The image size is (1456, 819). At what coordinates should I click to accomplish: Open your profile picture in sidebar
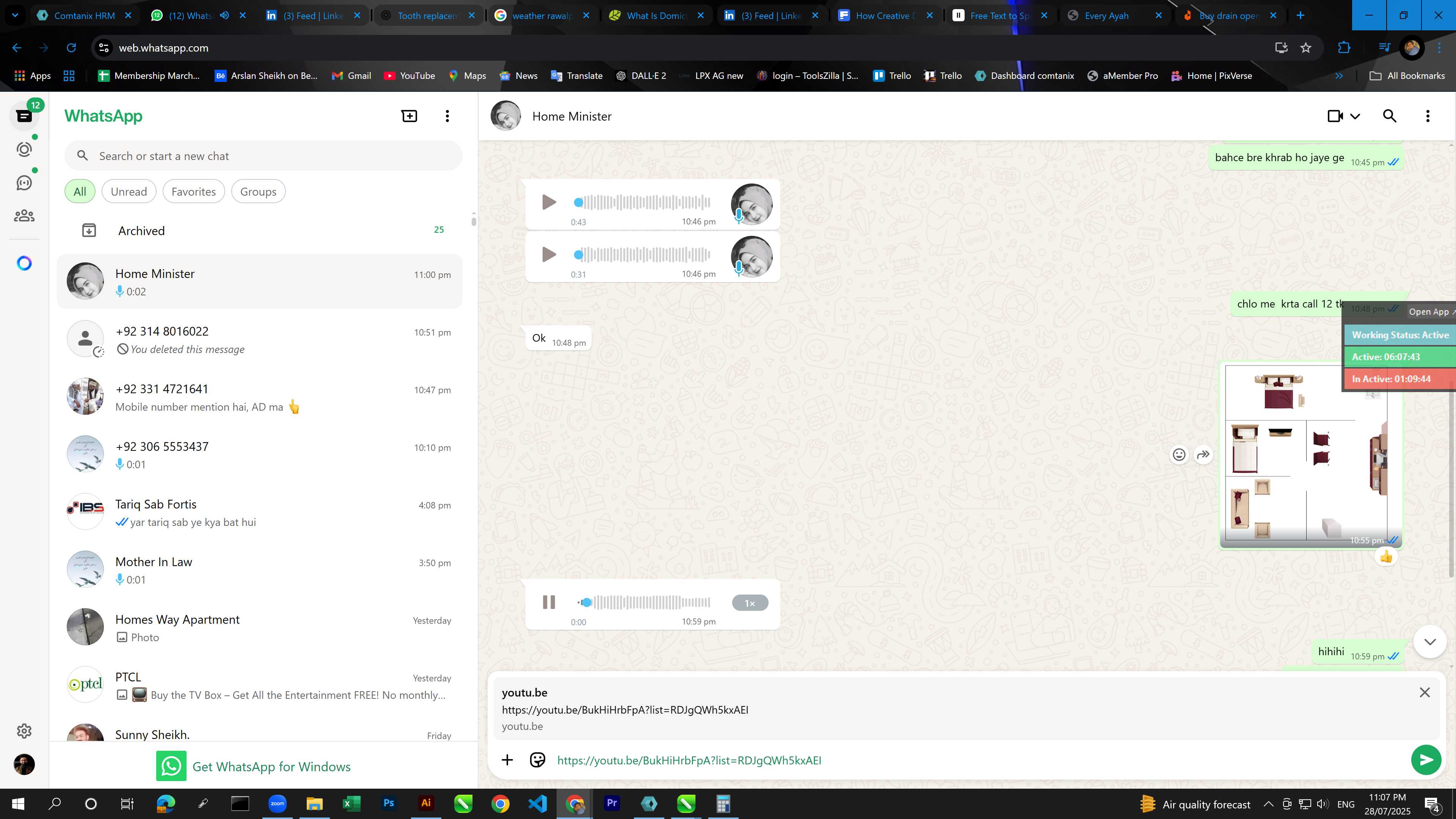24,765
